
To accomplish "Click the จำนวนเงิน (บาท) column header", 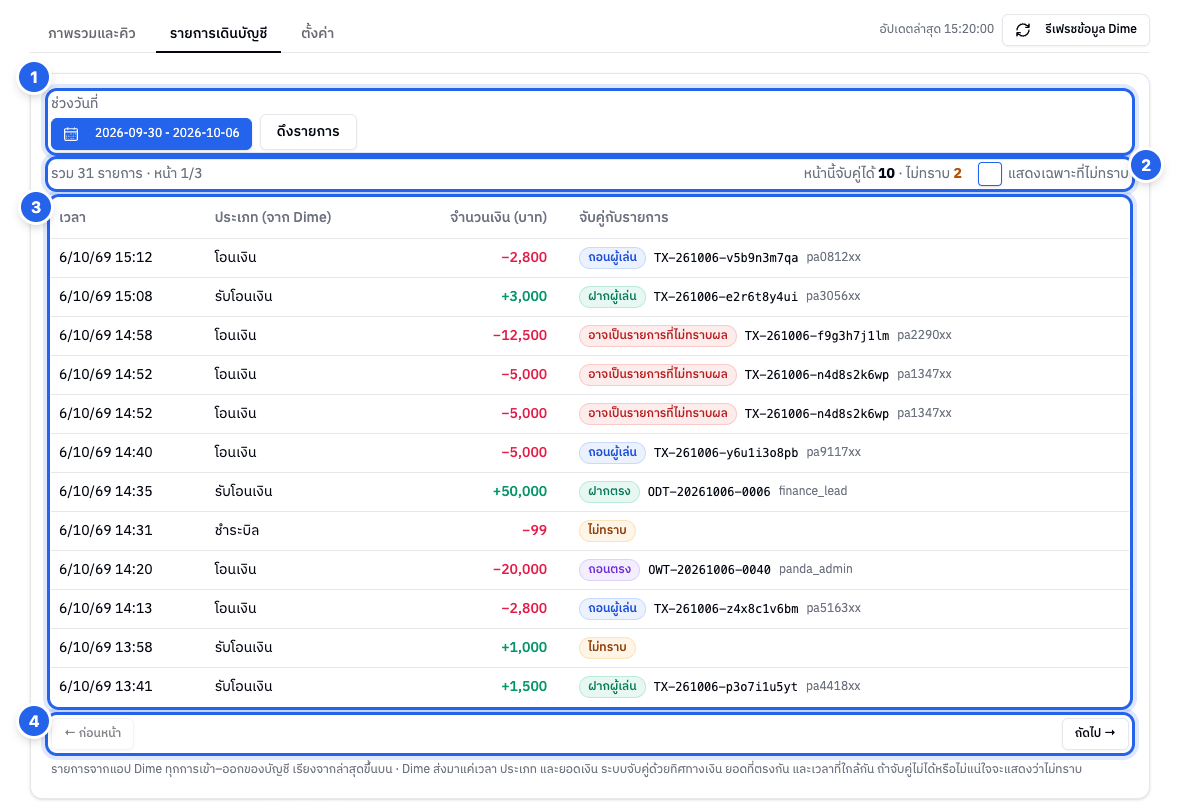I will click(498, 217).
